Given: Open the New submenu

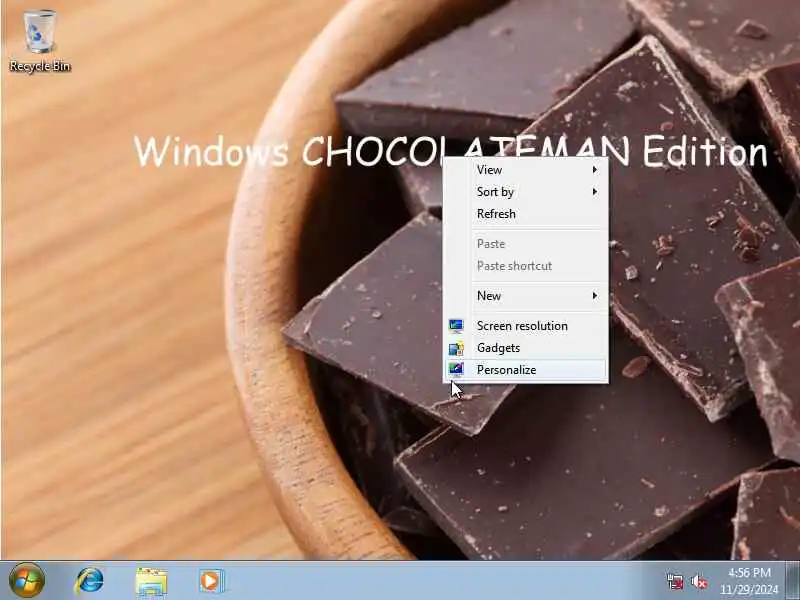Looking at the screenshot, I should pyautogui.click(x=526, y=296).
